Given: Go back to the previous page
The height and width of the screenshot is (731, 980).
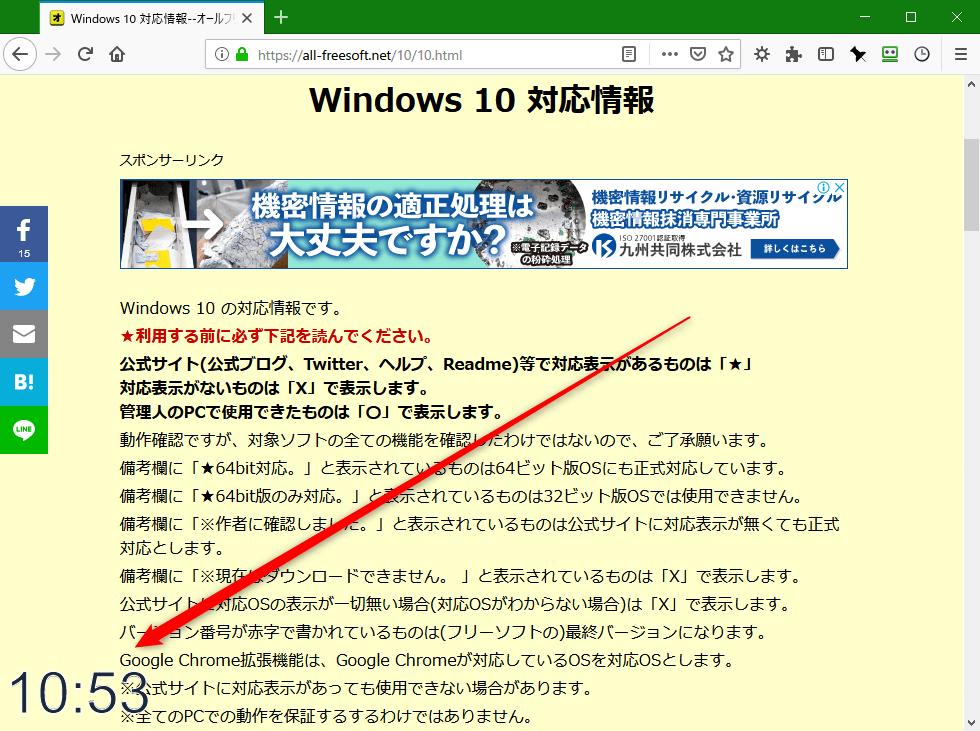Looking at the screenshot, I should pos(20,54).
